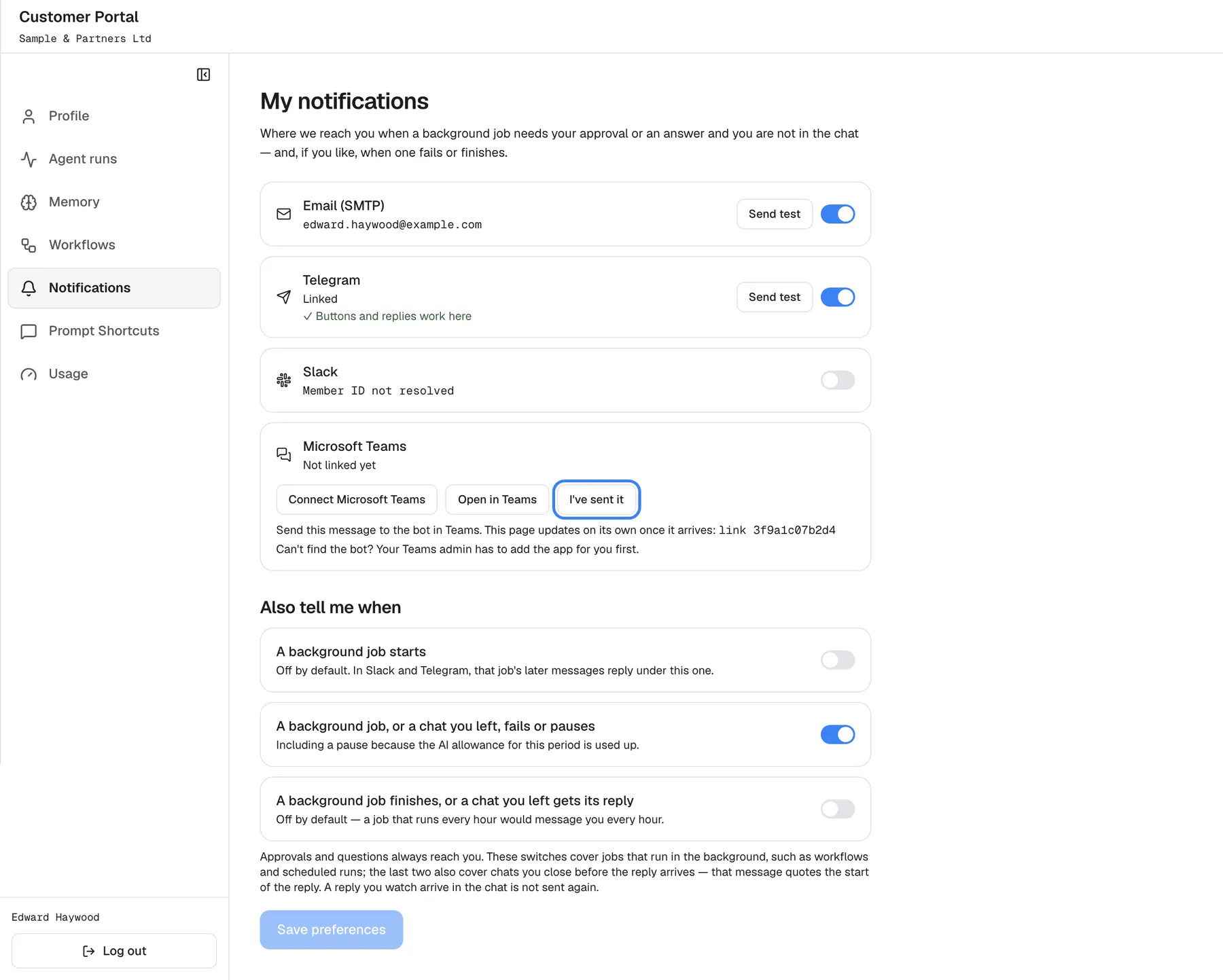1223x980 pixels.
Task: Send test for Telegram
Action: pos(775,297)
